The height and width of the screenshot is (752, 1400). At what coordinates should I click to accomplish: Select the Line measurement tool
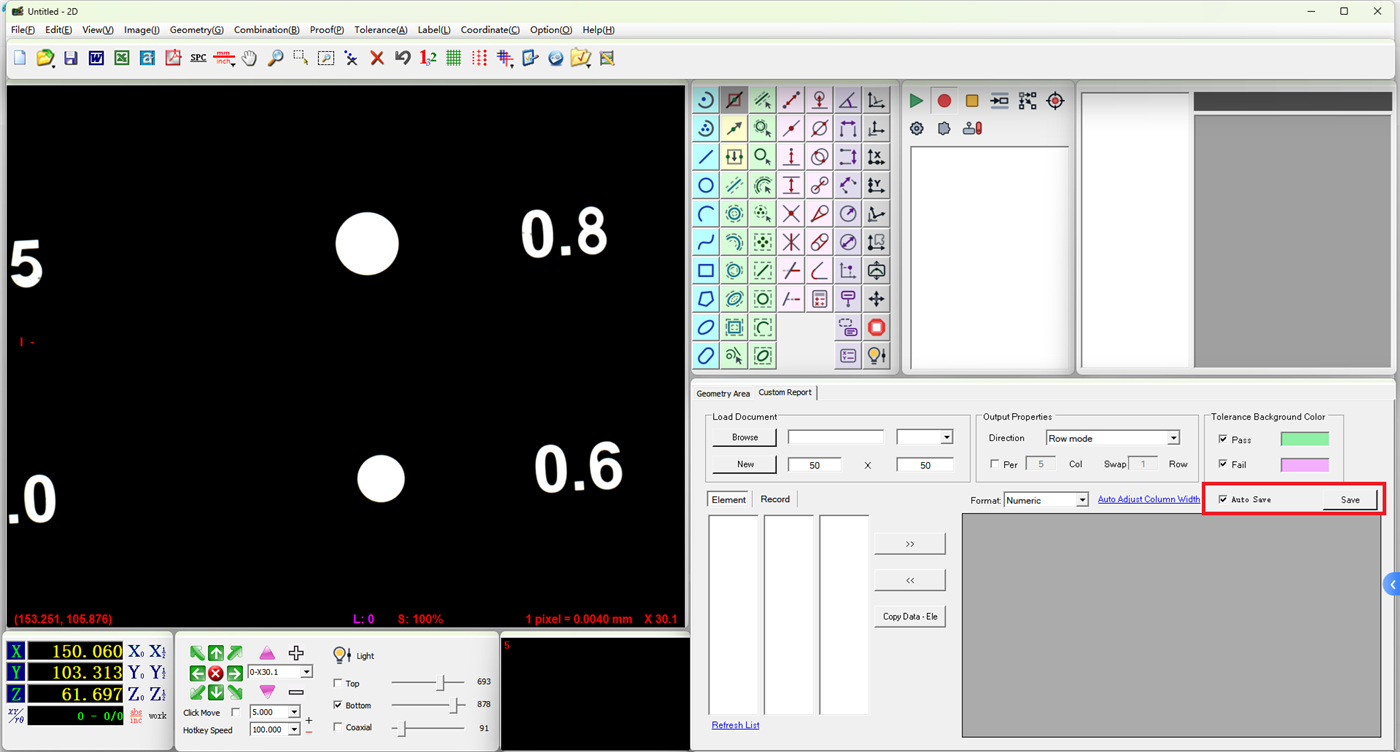pyautogui.click(x=706, y=157)
